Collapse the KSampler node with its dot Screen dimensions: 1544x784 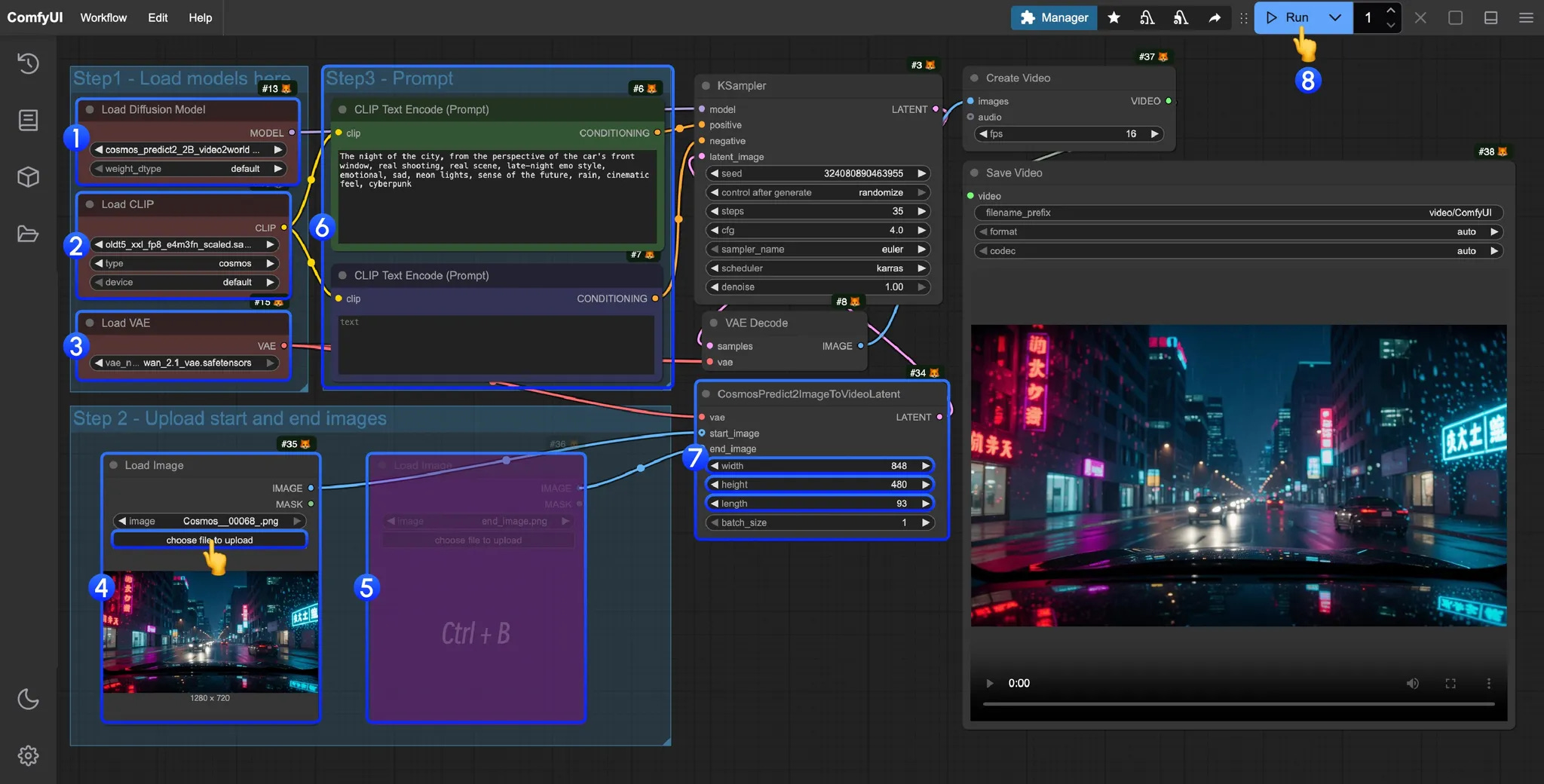tap(706, 86)
